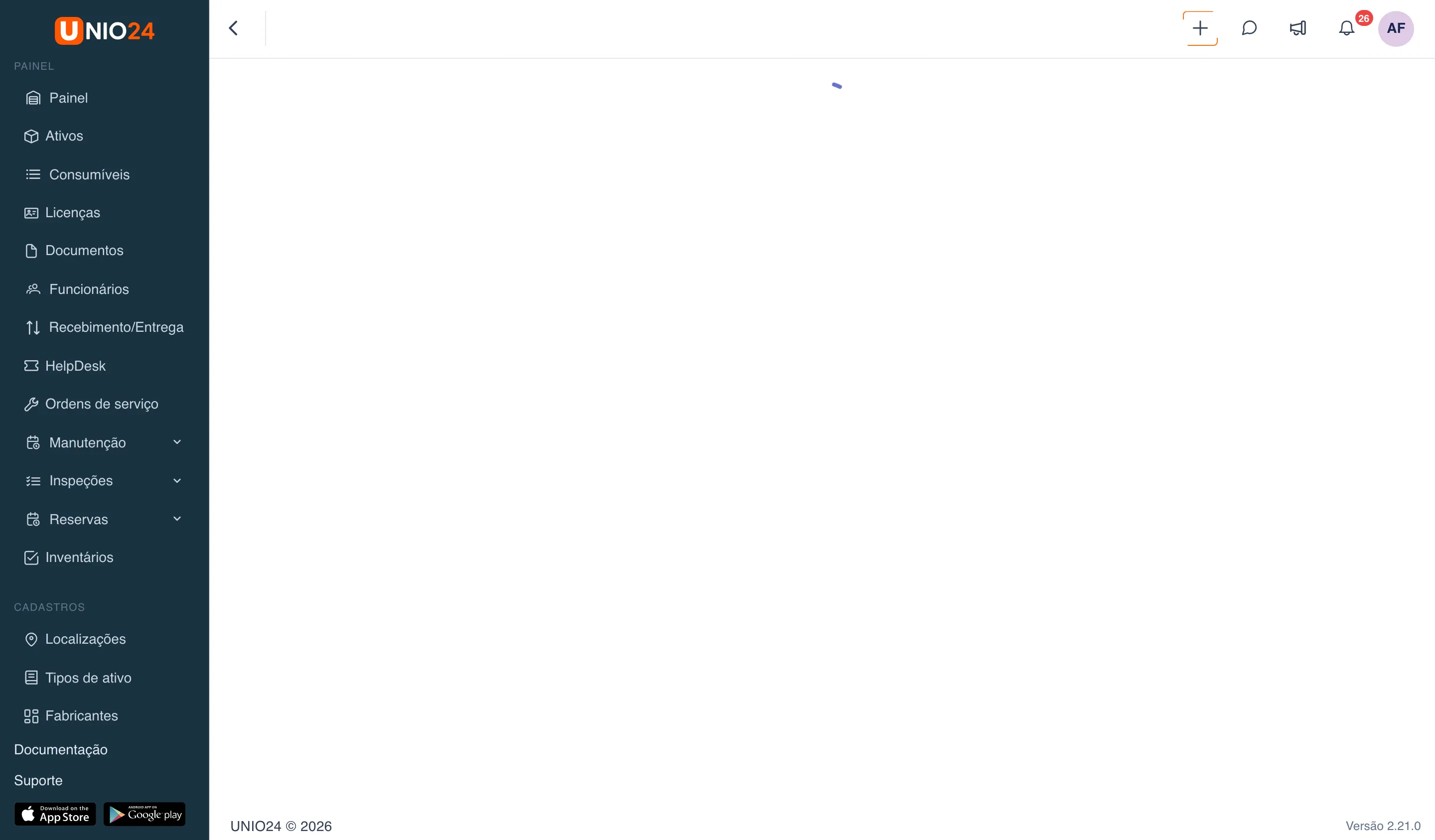Click the Reservas menu label
The height and width of the screenshot is (840, 1435).
[x=79, y=519]
